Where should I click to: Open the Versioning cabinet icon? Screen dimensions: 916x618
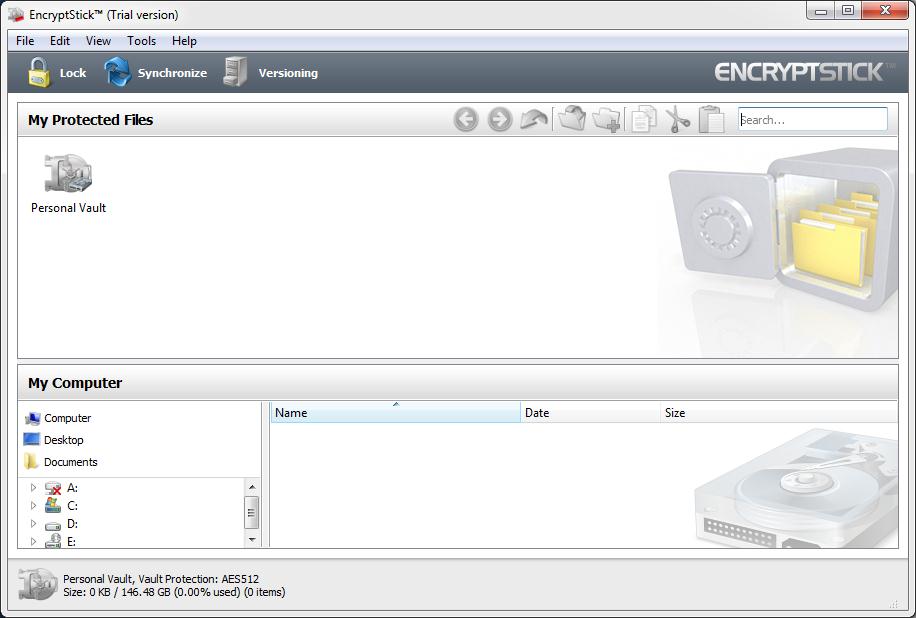click(x=235, y=72)
